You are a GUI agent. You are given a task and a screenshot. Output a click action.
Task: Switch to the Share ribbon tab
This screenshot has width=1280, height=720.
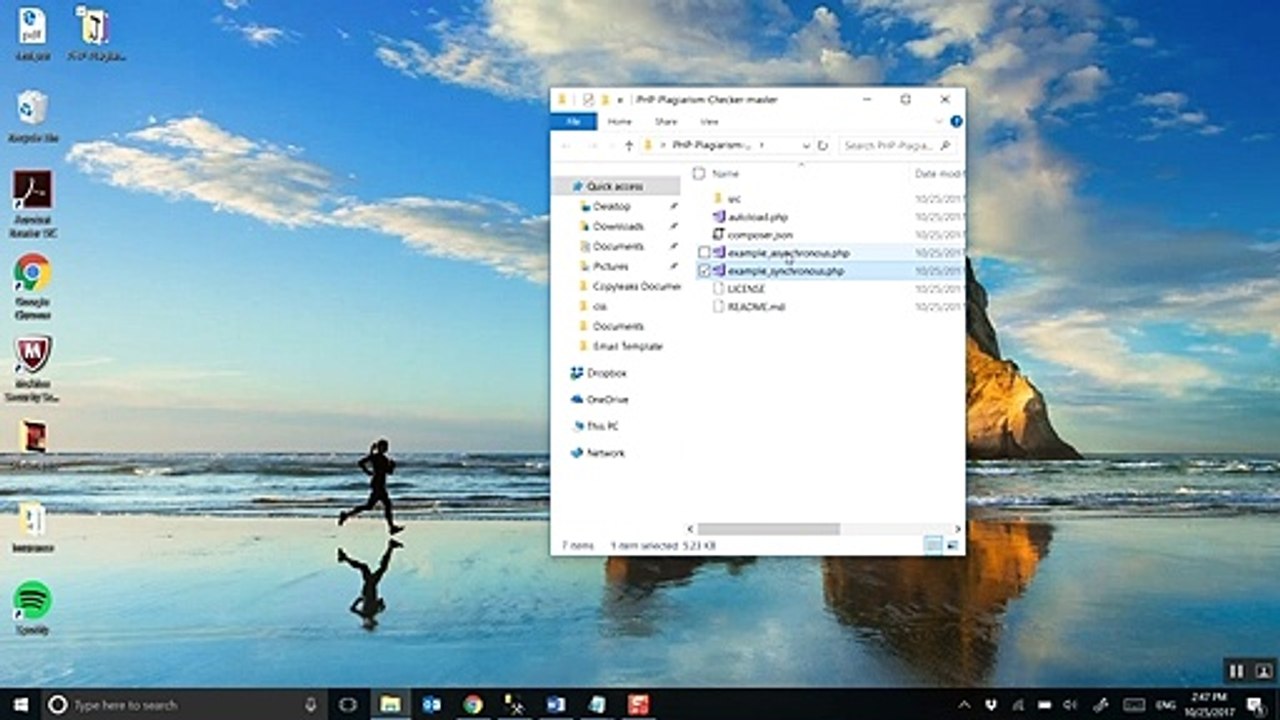[x=666, y=121]
